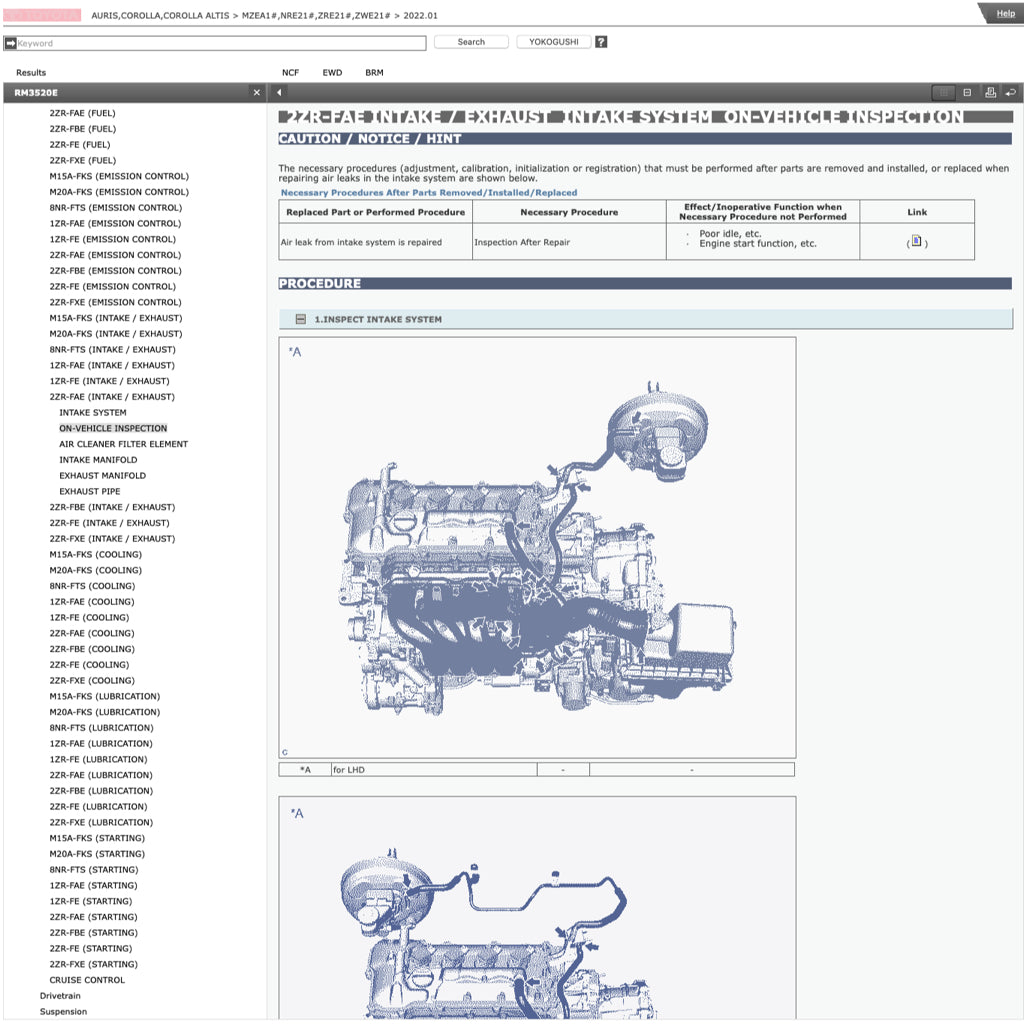Click the arrow icon inside the Keyword field
Image resolution: width=1024 pixels, height=1024 pixels.
(13, 42)
